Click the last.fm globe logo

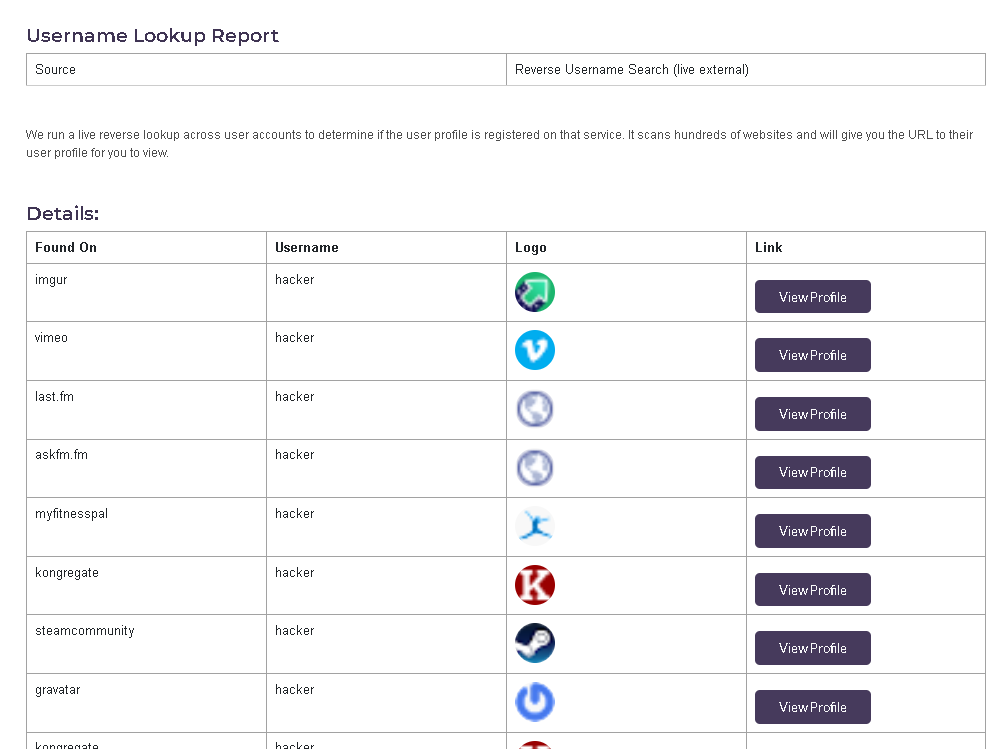pos(535,409)
